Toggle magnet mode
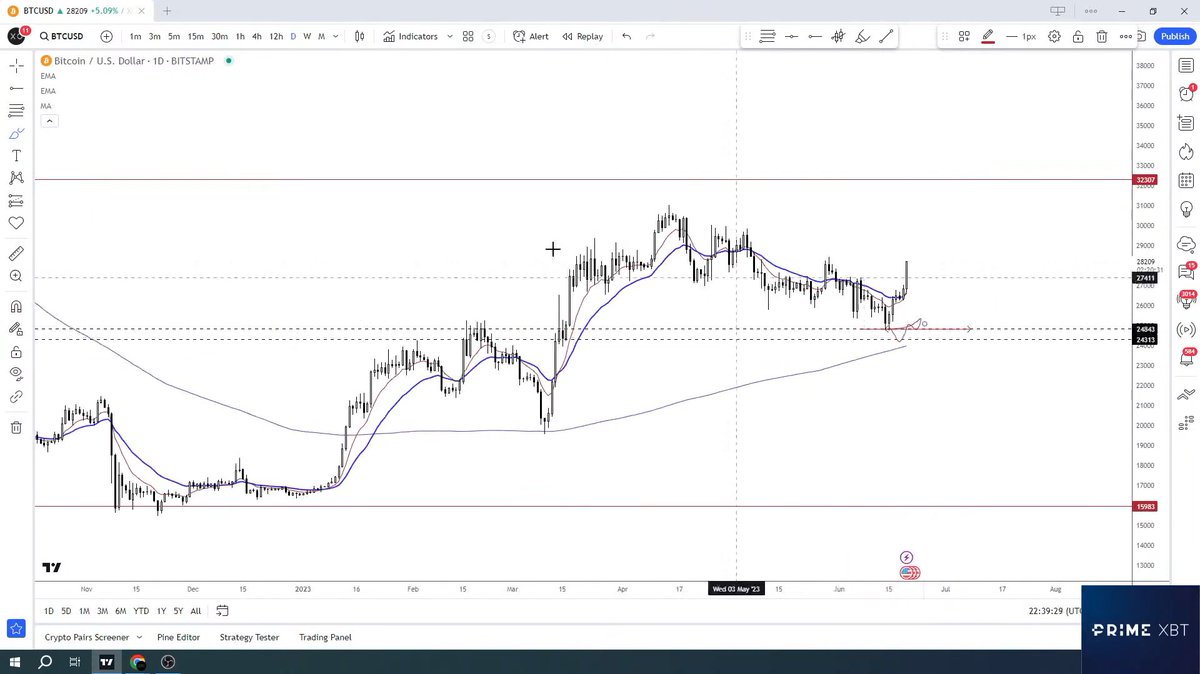This screenshot has width=1200, height=674. click(16, 306)
